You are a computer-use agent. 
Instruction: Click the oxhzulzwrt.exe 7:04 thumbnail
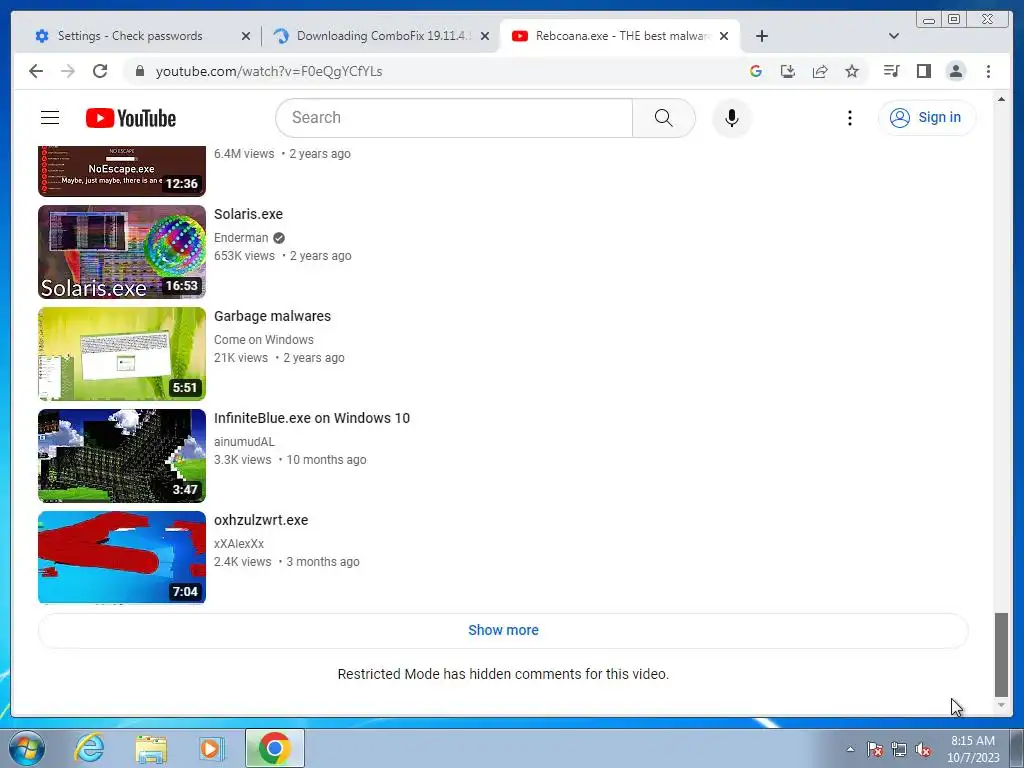point(122,558)
